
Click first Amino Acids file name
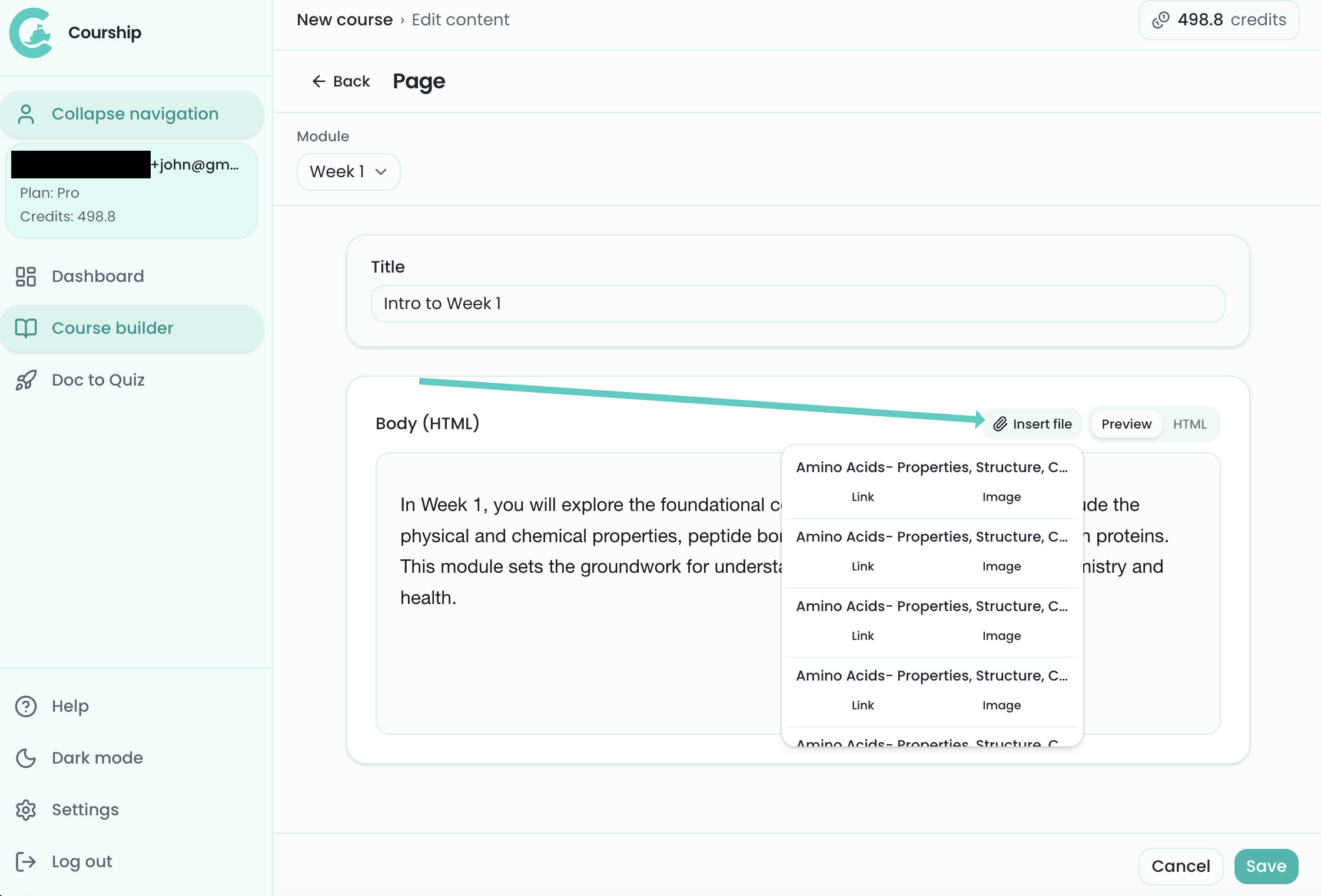click(x=932, y=467)
